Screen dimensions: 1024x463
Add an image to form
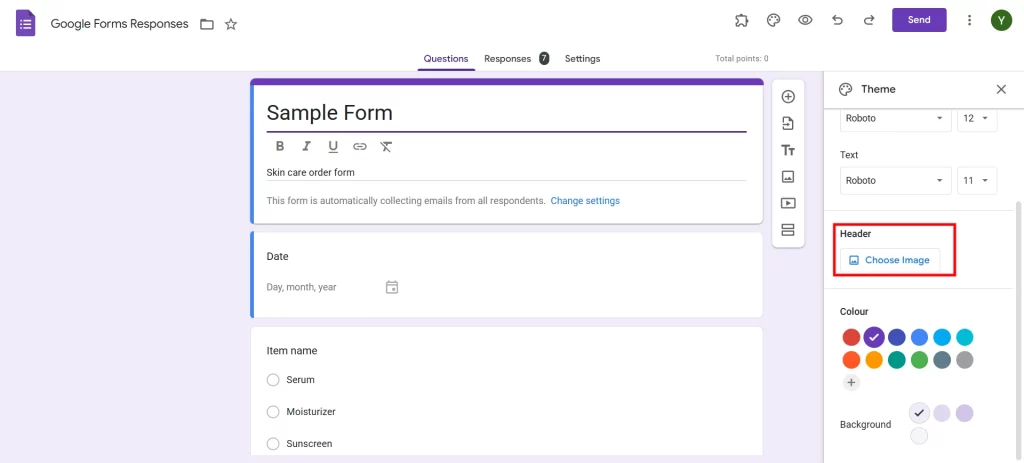pos(788,176)
